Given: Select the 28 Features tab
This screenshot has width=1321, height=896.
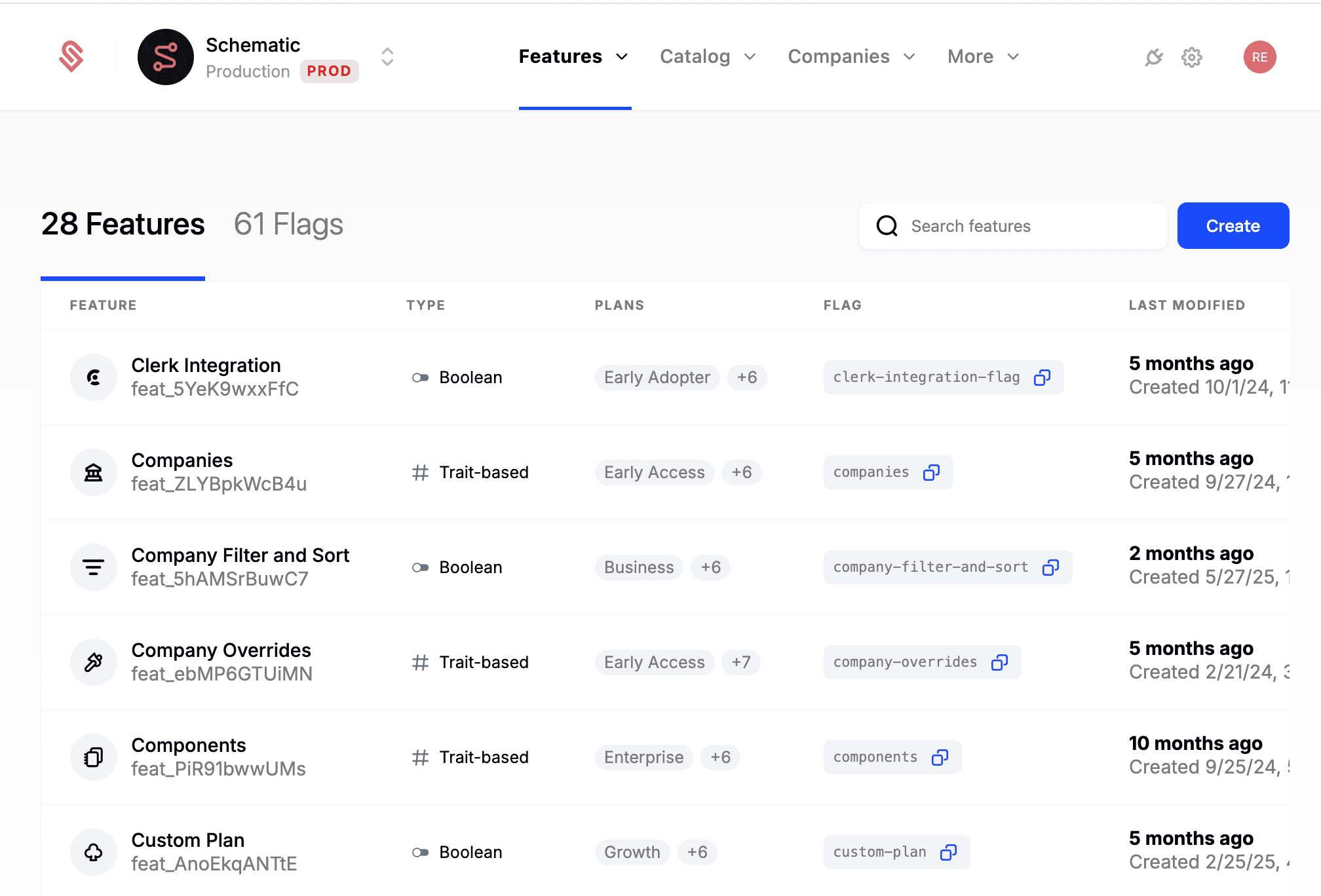Looking at the screenshot, I should point(123,225).
